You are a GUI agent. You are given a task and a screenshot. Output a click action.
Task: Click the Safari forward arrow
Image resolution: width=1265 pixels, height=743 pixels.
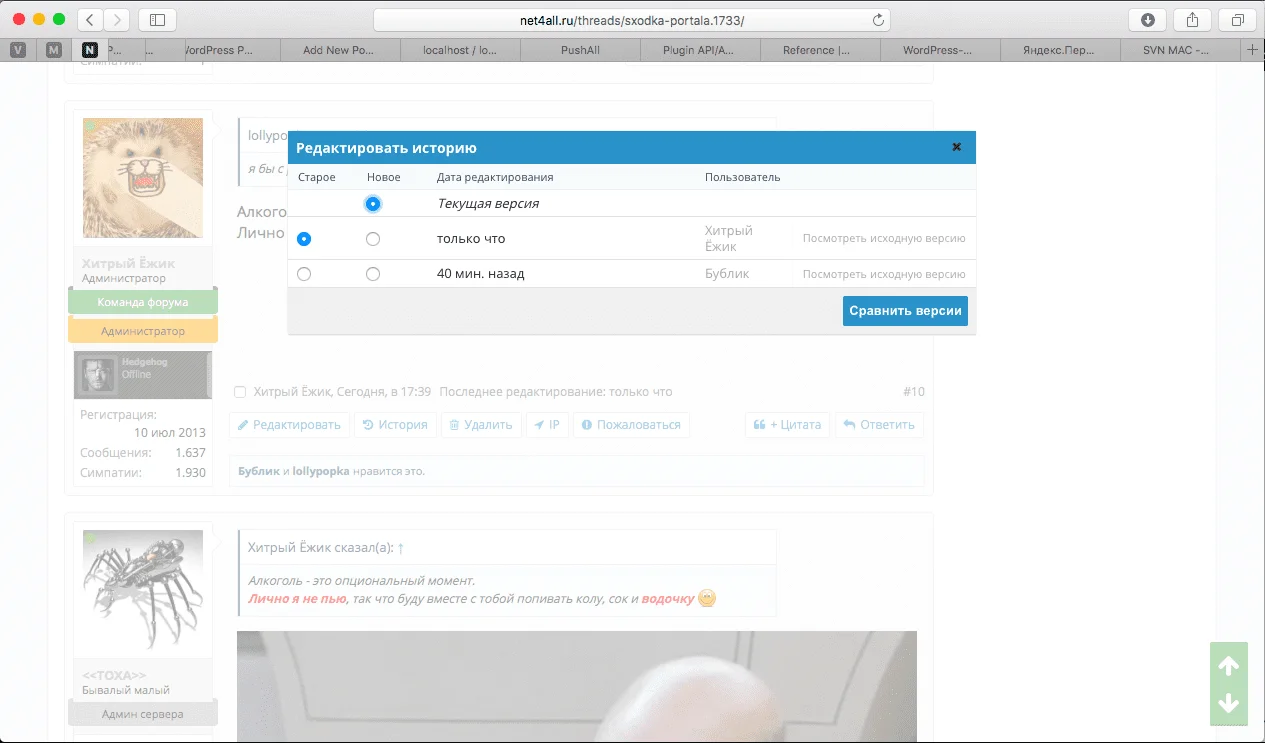[117, 20]
